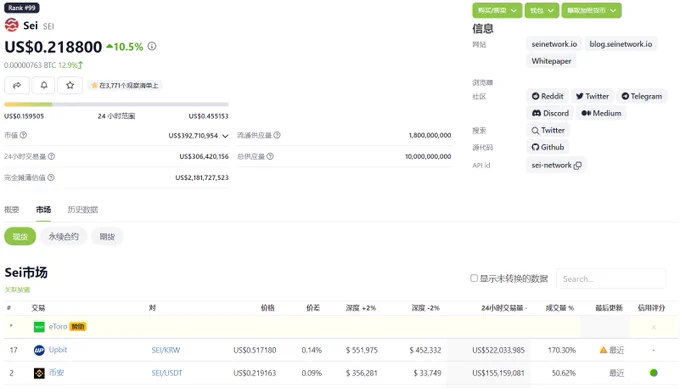Copy the sei-network API id
Screen dimensions: 680x388
[578, 166]
